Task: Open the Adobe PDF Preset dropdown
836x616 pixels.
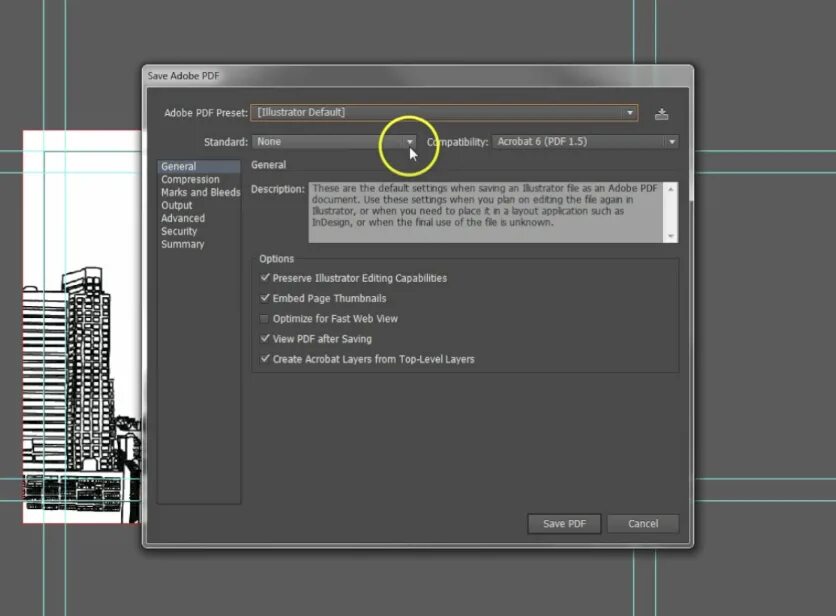Action: (444, 113)
